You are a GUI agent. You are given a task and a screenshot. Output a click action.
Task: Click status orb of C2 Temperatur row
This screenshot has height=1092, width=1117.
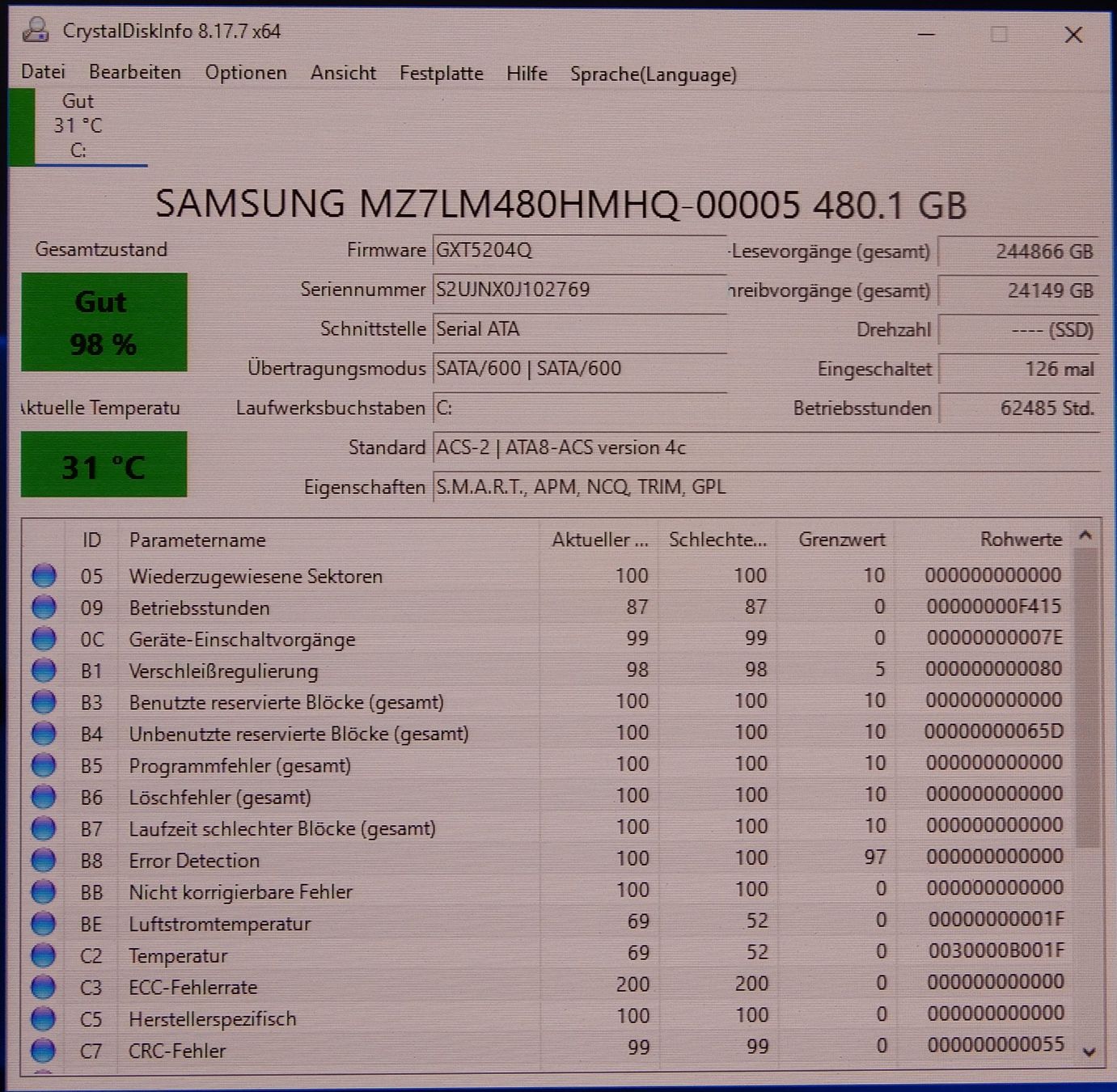click(44, 954)
